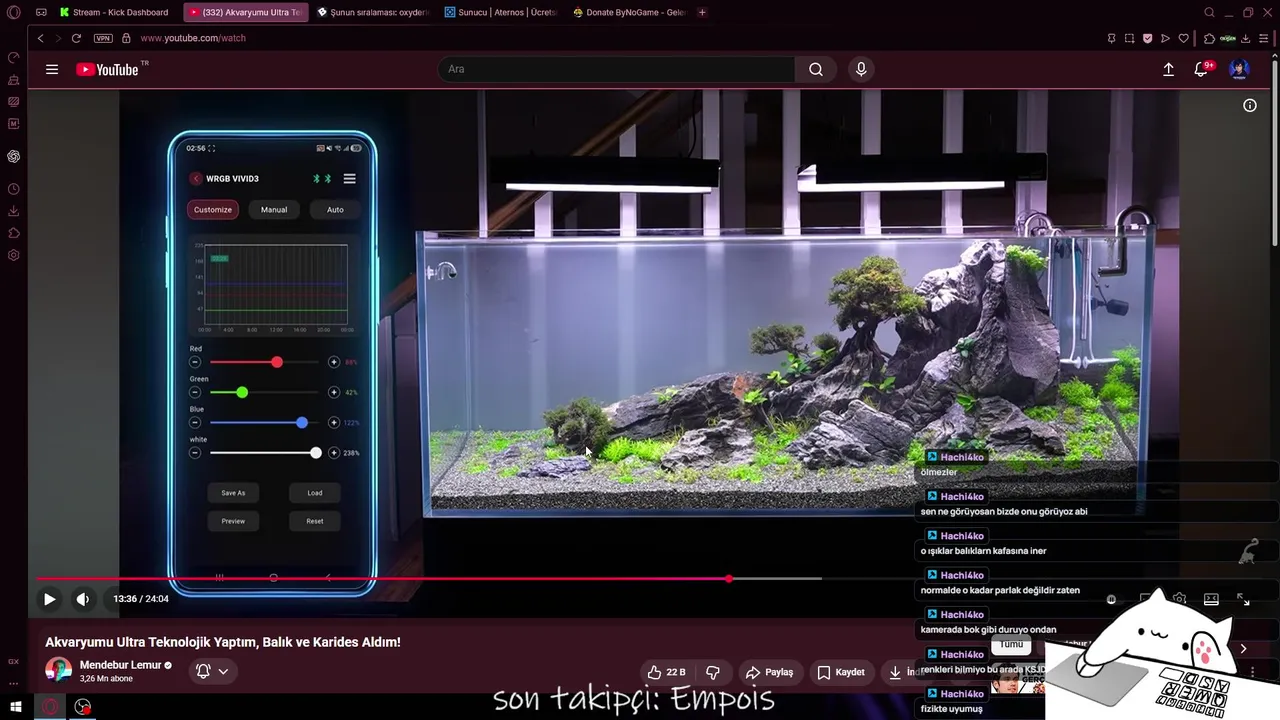This screenshot has width=1280, height=720.
Task: Open the Mendebur Lemur channel name link
Action: point(120,665)
